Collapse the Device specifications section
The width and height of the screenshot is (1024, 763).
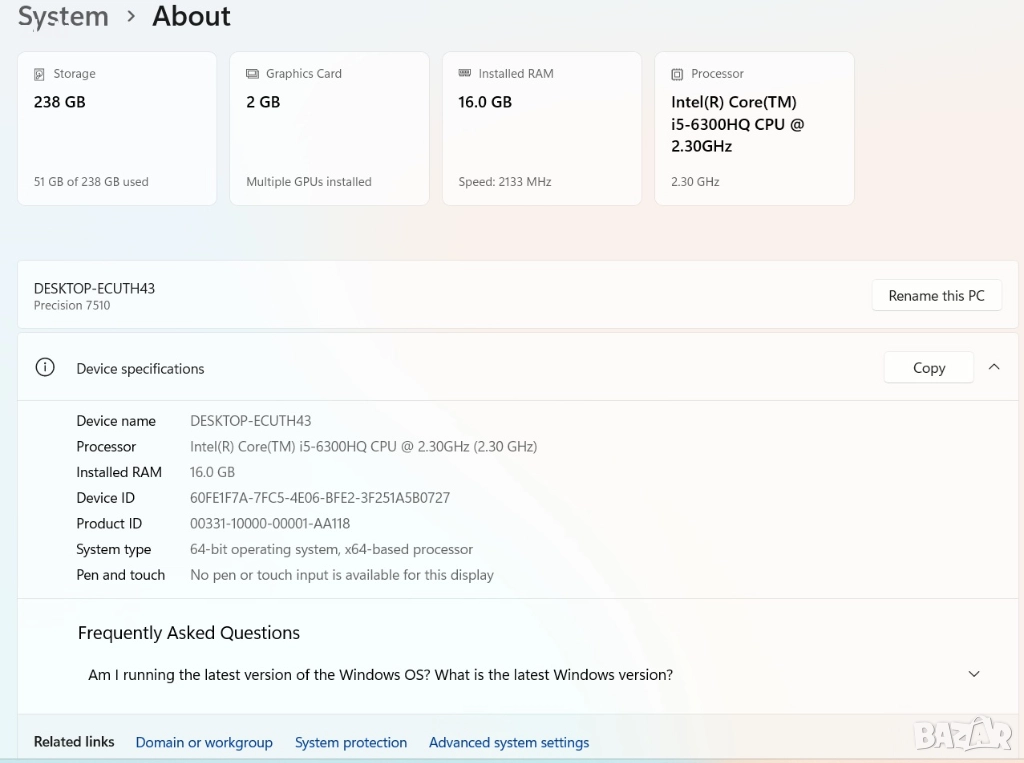coord(993,367)
